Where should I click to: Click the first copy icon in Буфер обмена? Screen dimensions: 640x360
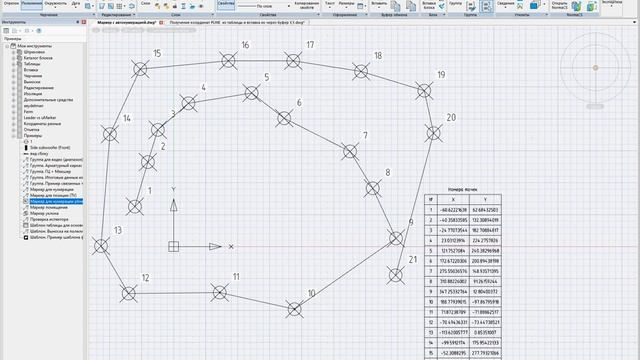pyautogui.click(x=395, y=6)
